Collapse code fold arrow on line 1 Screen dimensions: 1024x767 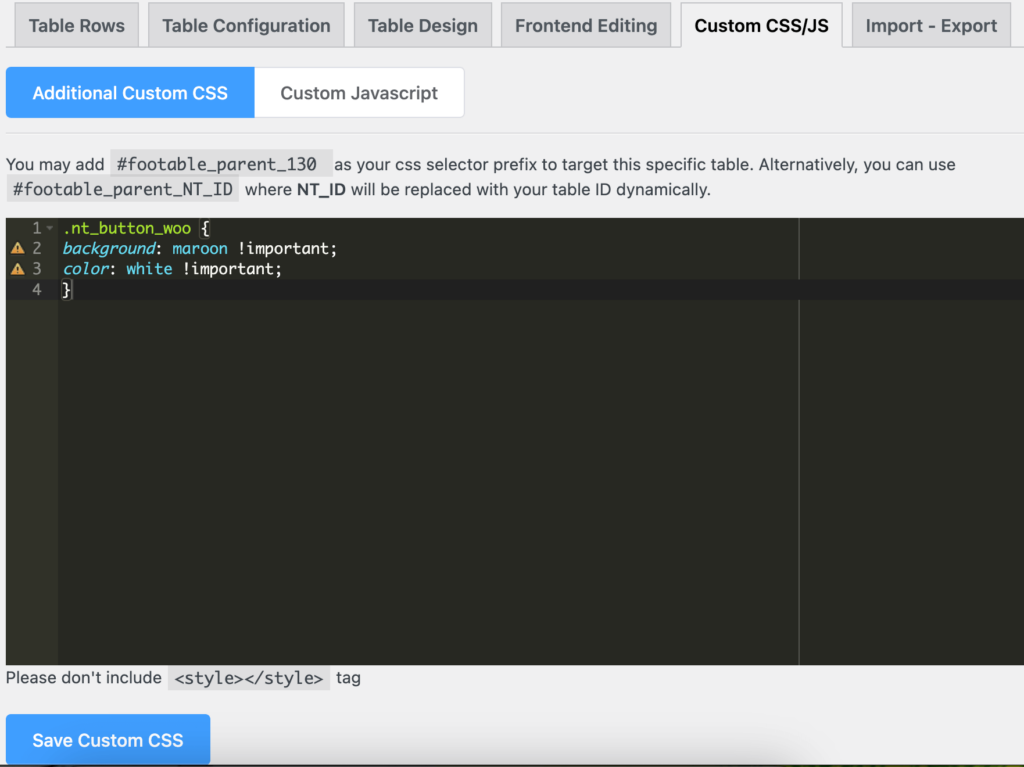click(50, 228)
